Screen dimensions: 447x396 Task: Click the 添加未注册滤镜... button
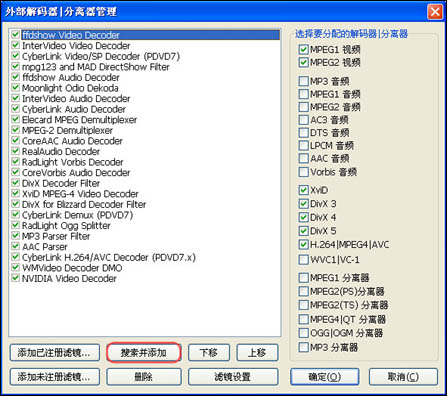coord(55,377)
